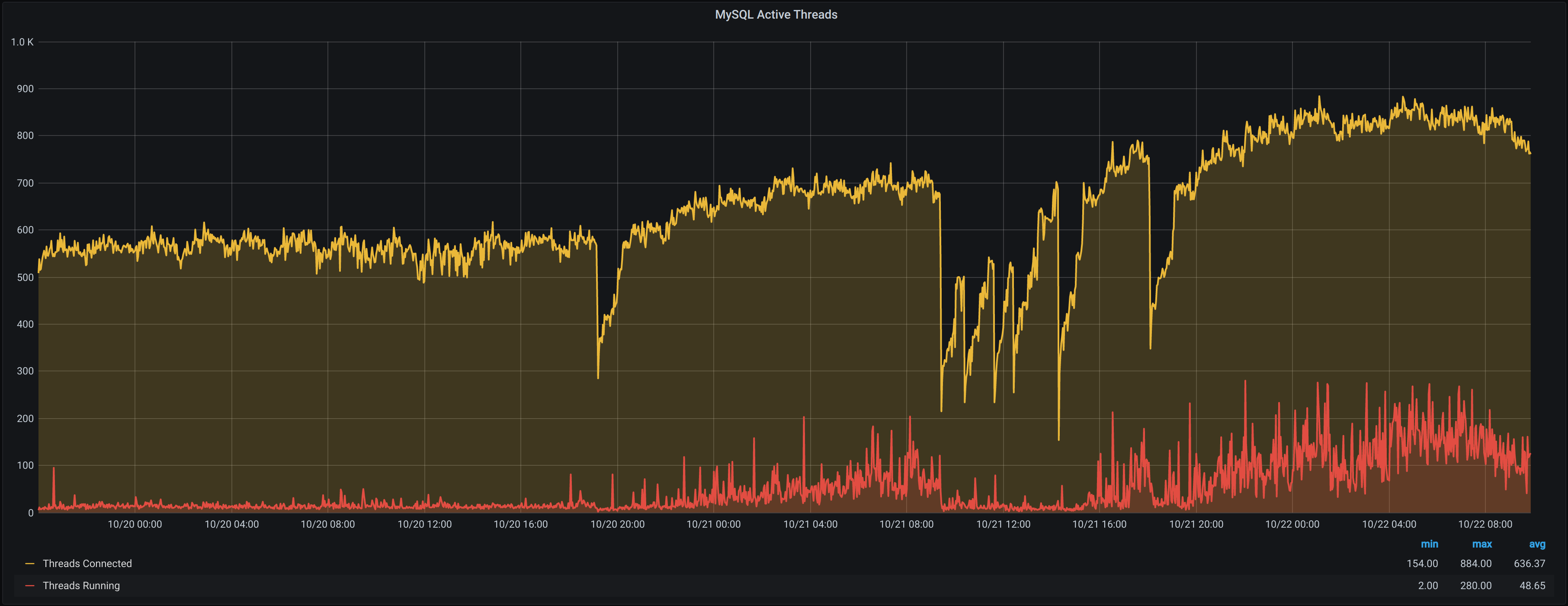The image size is (1568, 606).
Task: Click the 10/20 20:00 time axis label
Action: pyautogui.click(x=617, y=524)
